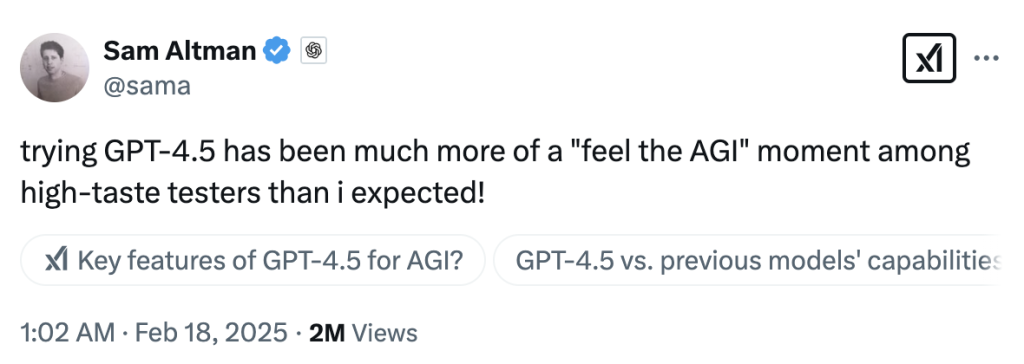Visit the @sama handle link
This screenshot has height=364, width=1024.
[146, 86]
